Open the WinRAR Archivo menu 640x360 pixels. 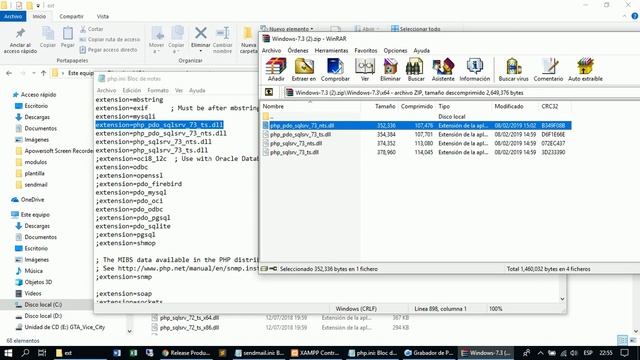coord(271,50)
